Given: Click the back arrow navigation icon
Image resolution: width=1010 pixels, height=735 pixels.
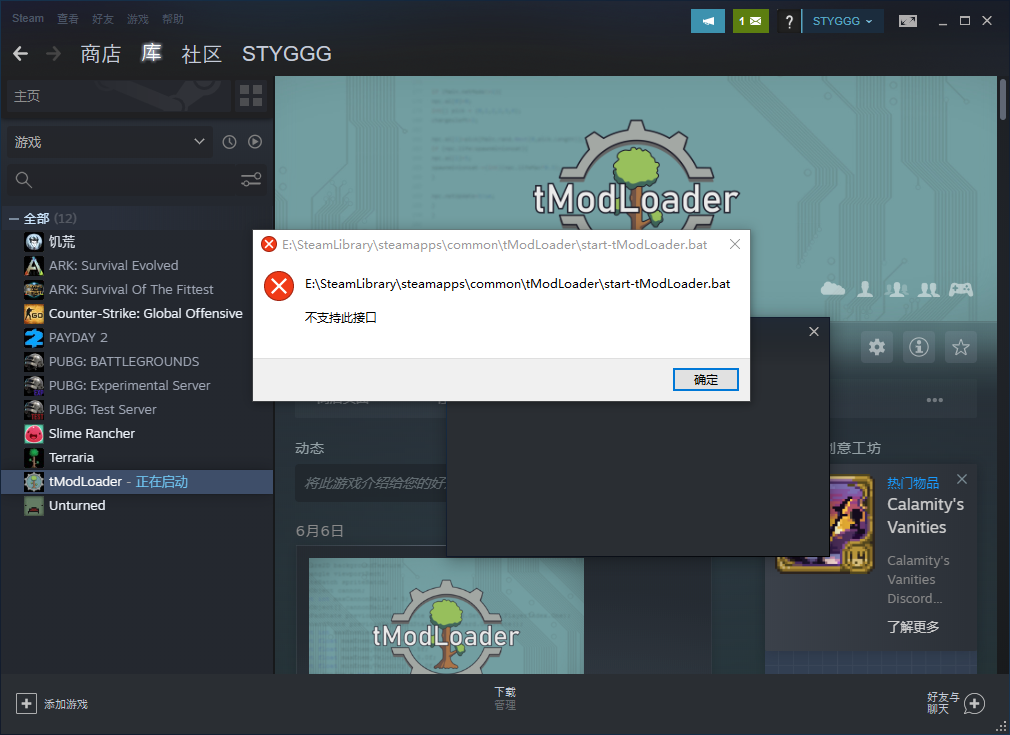Looking at the screenshot, I should point(20,54).
